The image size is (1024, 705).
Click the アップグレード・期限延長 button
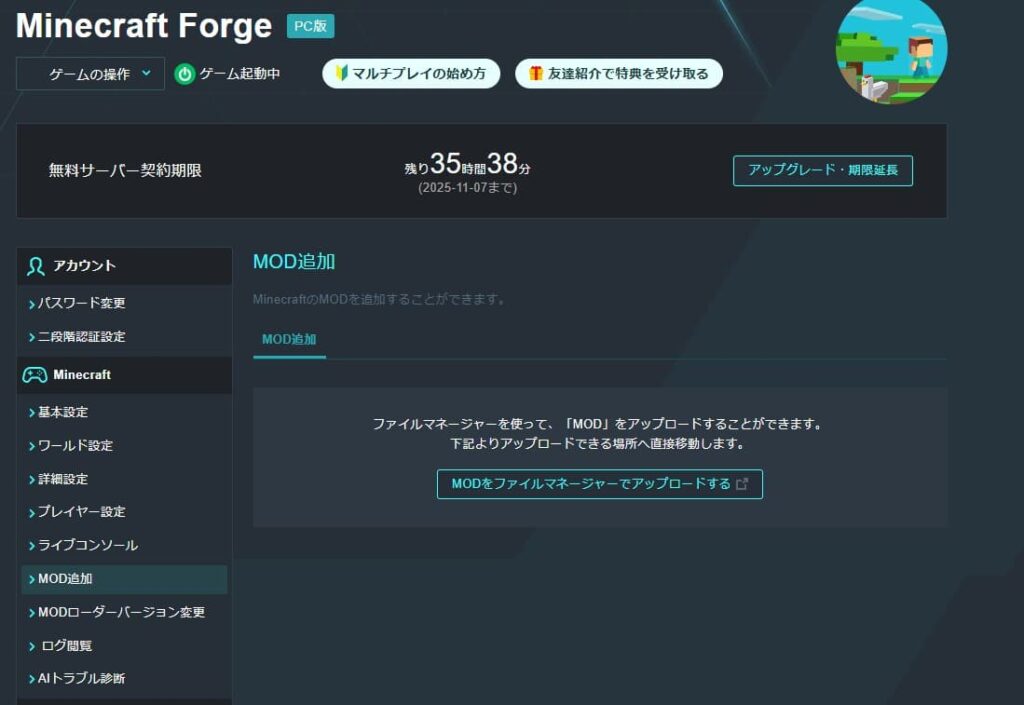pos(822,170)
